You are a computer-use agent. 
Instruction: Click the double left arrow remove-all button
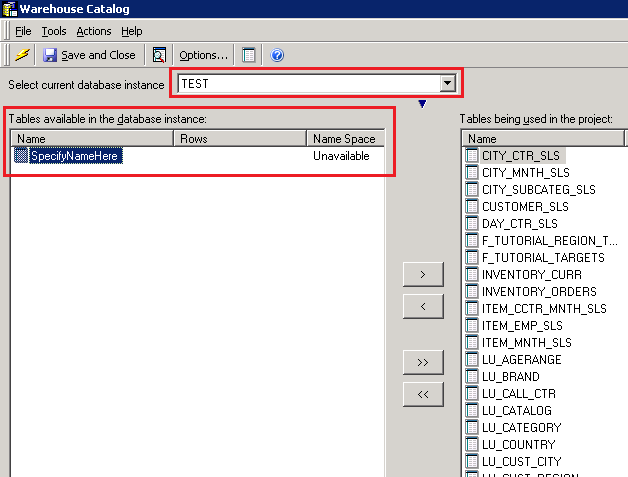422,395
